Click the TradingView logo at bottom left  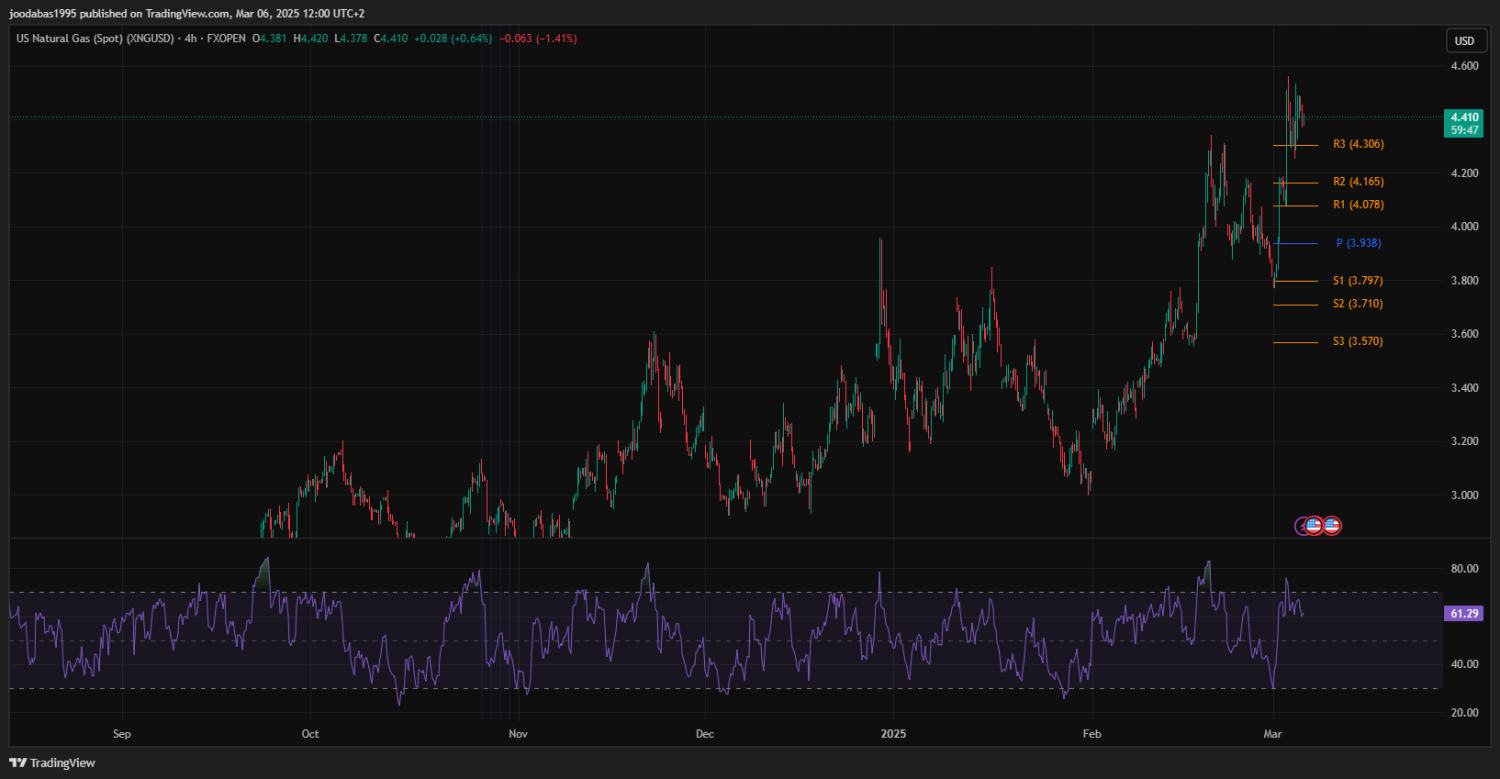coord(52,763)
